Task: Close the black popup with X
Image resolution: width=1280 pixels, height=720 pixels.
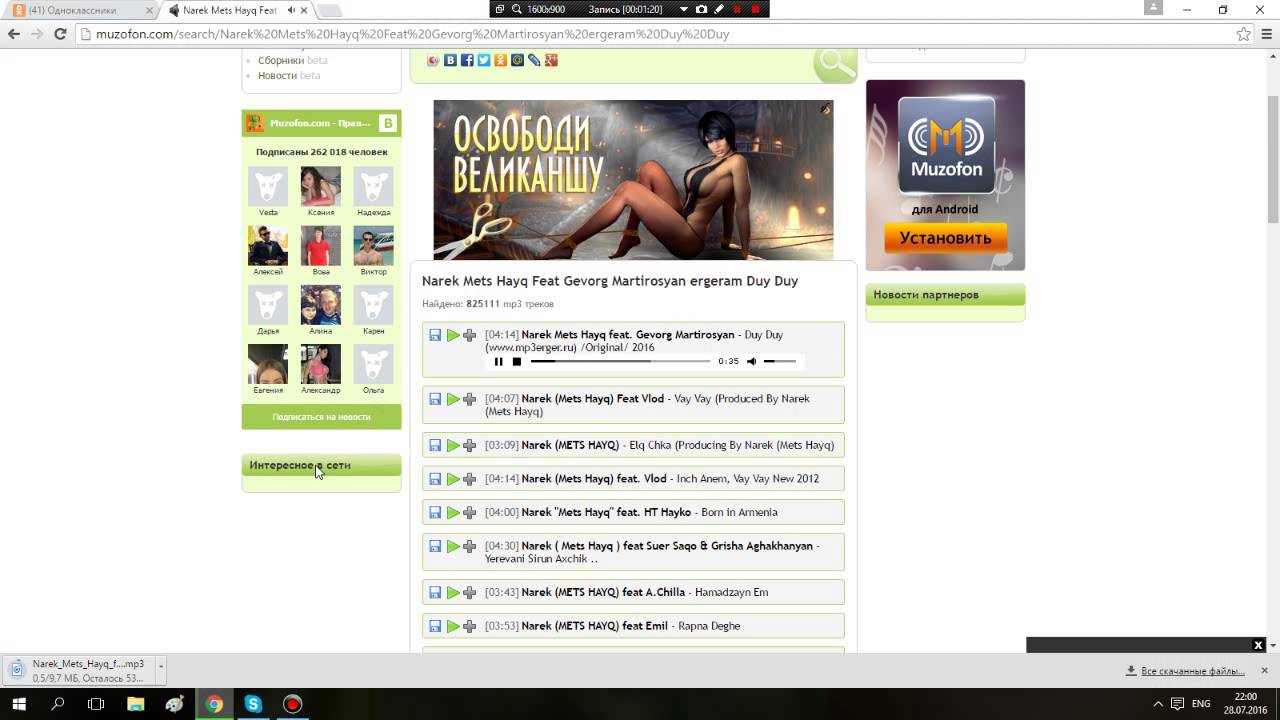Action: click(x=1259, y=645)
